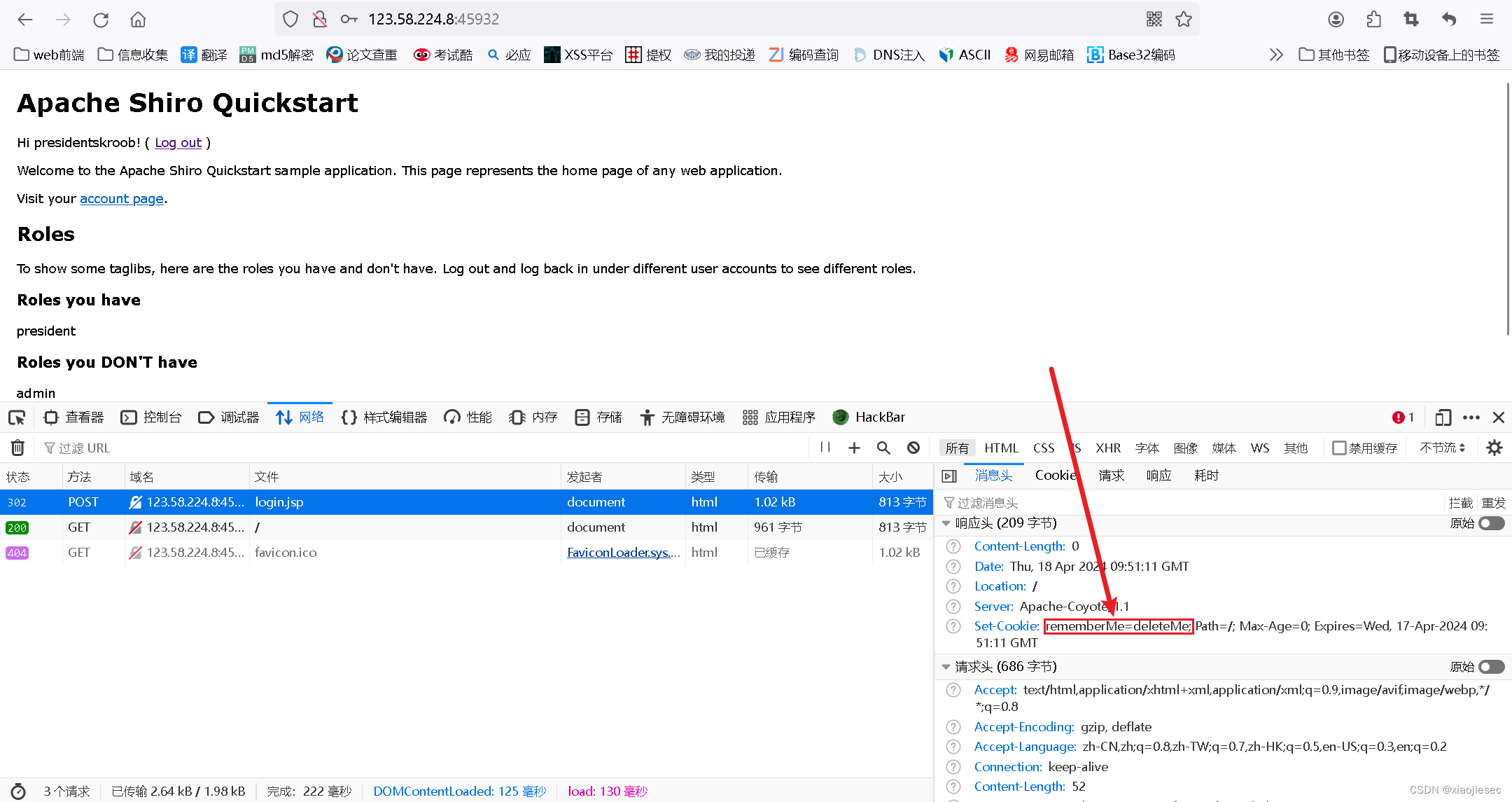Clear all network requests with trash icon
This screenshot has height=802, width=1512.
pyautogui.click(x=17, y=448)
